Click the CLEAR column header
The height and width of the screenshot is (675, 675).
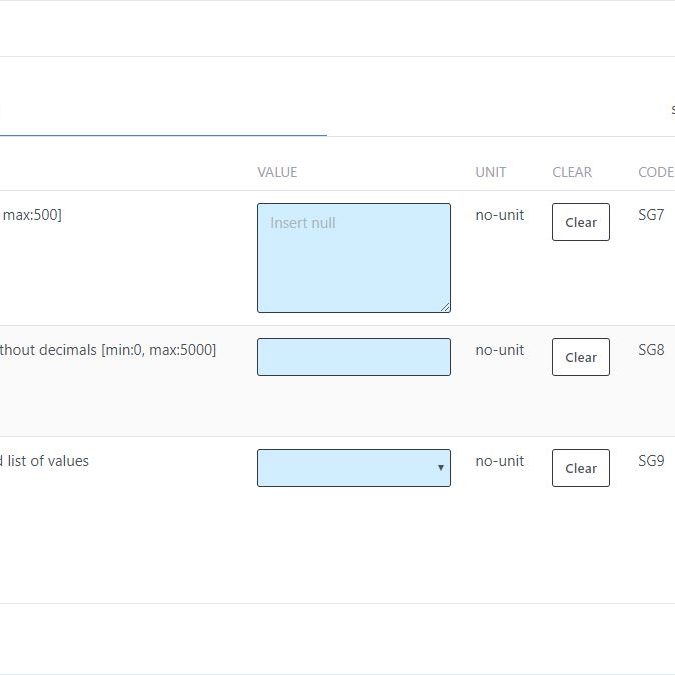[572, 172]
